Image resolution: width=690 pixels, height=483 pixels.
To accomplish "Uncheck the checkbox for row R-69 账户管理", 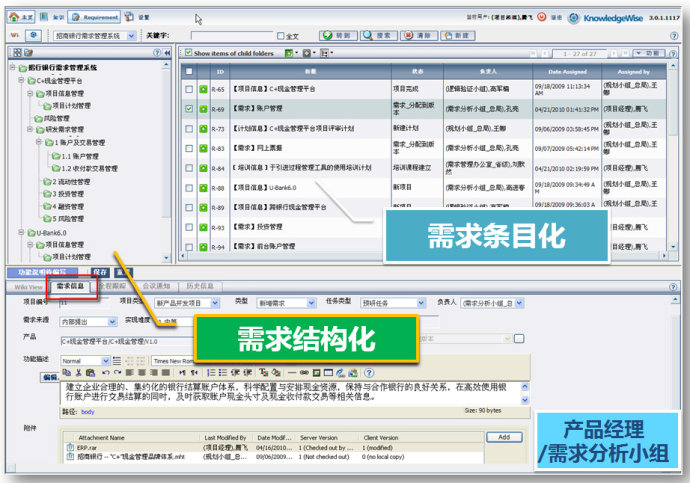I will click(x=189, y=108).
